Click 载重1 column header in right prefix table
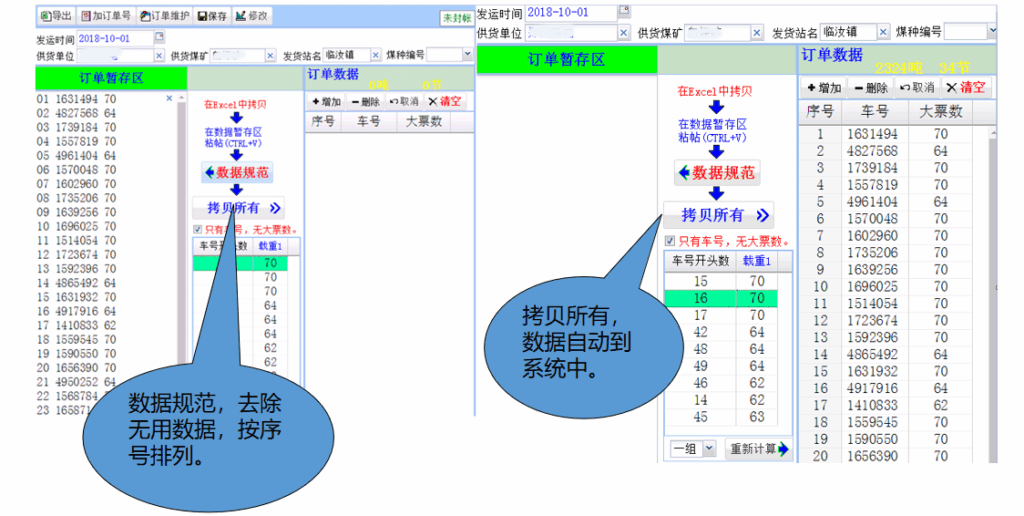 click(x=756, y=260)
